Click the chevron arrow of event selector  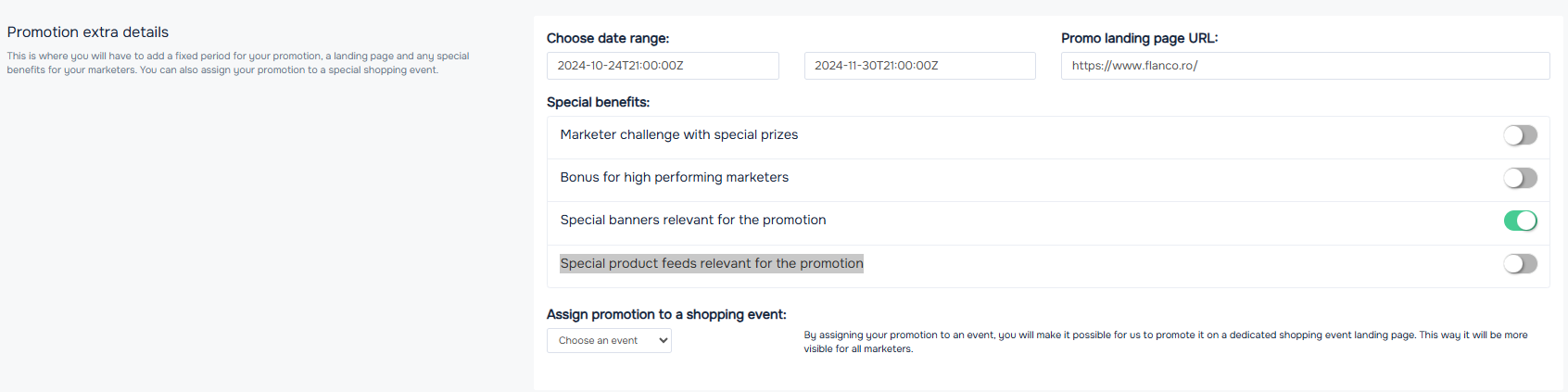pyautogui.click(x=664, y=341)
